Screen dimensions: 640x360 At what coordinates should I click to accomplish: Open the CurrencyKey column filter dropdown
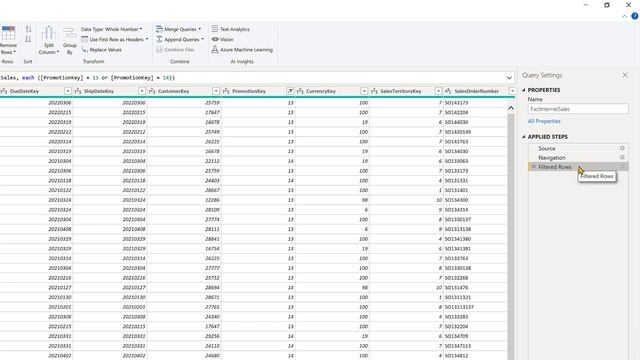364,91
